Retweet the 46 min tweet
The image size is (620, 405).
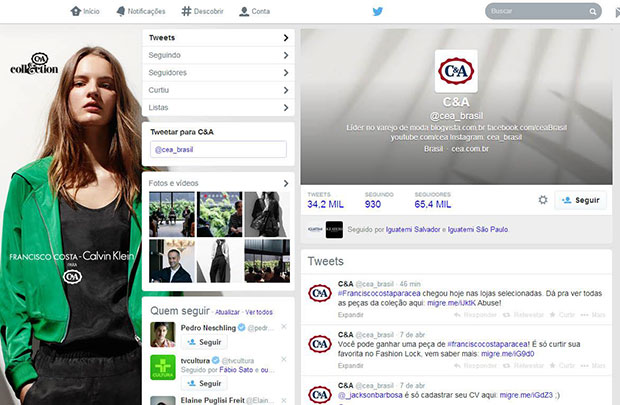(x=523, y=315)
